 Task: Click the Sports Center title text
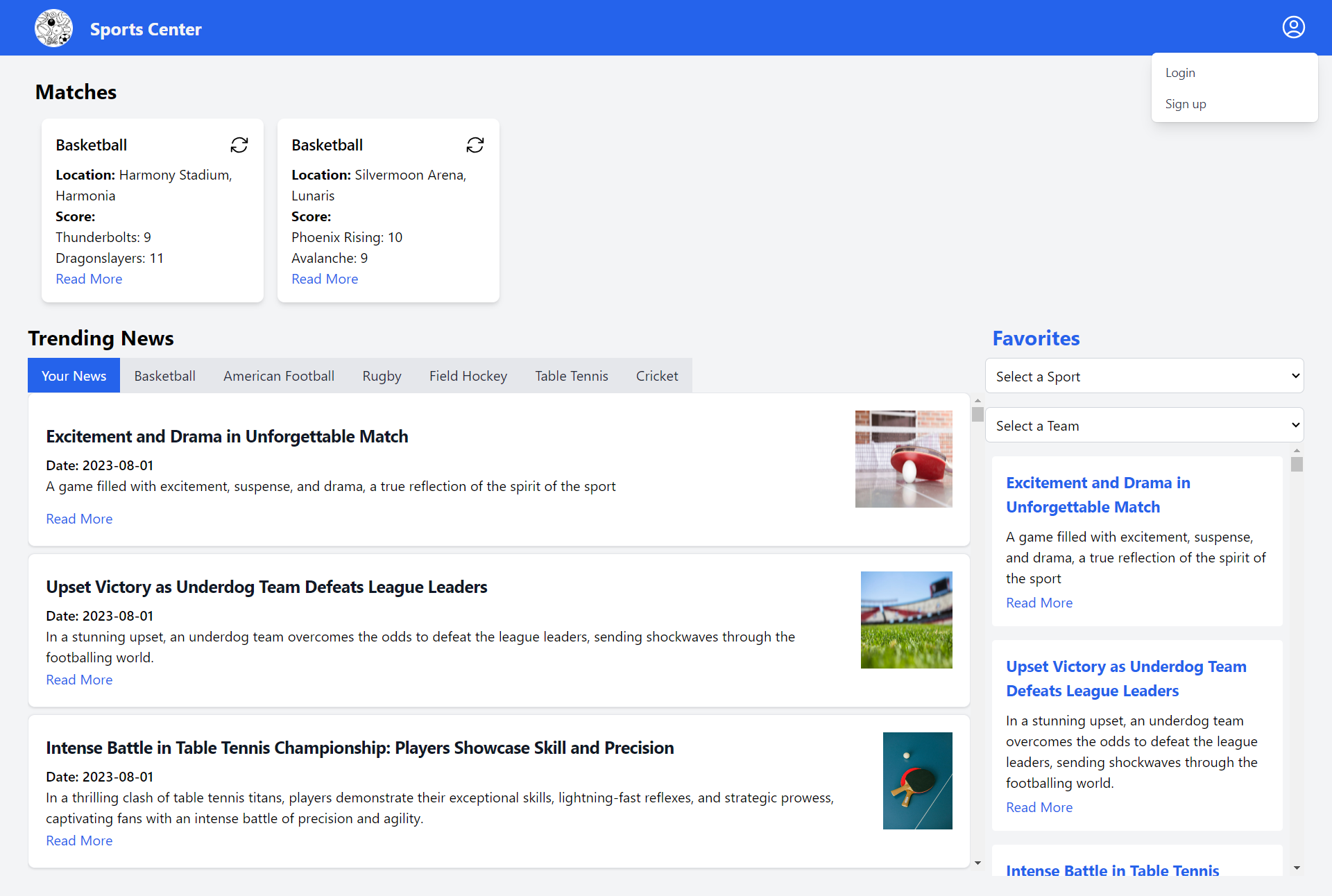[146, 29]
